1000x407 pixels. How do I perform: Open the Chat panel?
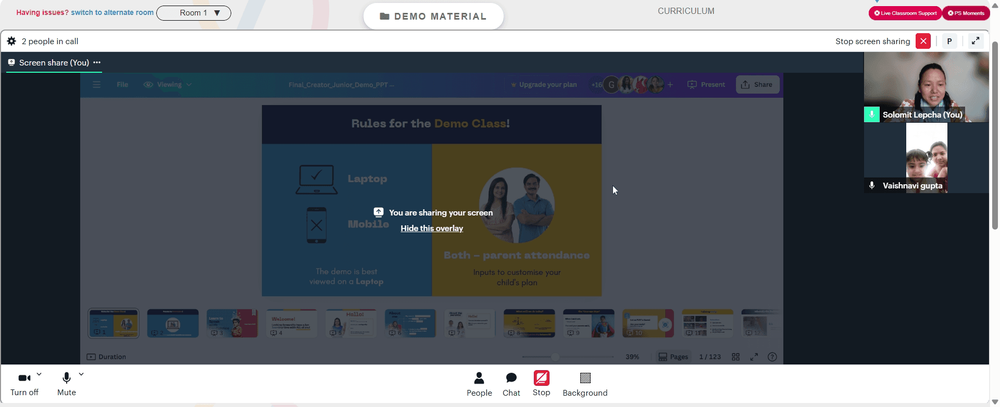511,385
